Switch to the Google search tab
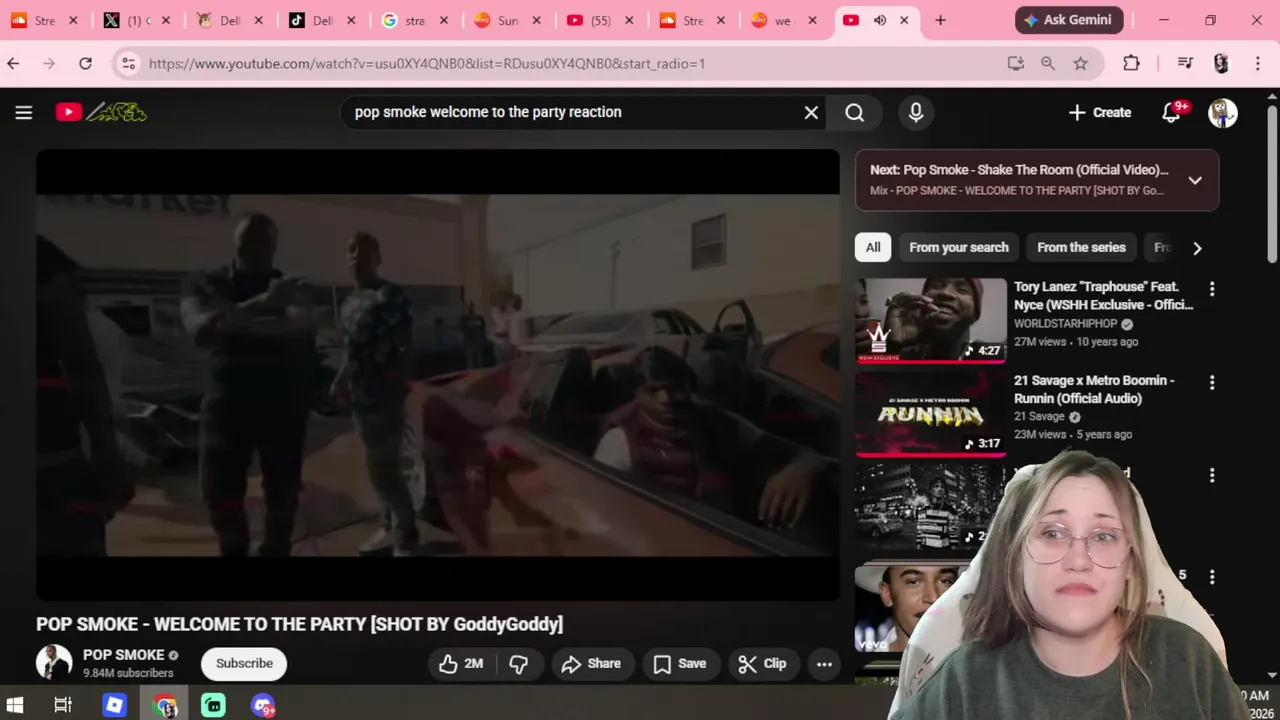This screenshot has height=720, width=1280. click(414, 20)
